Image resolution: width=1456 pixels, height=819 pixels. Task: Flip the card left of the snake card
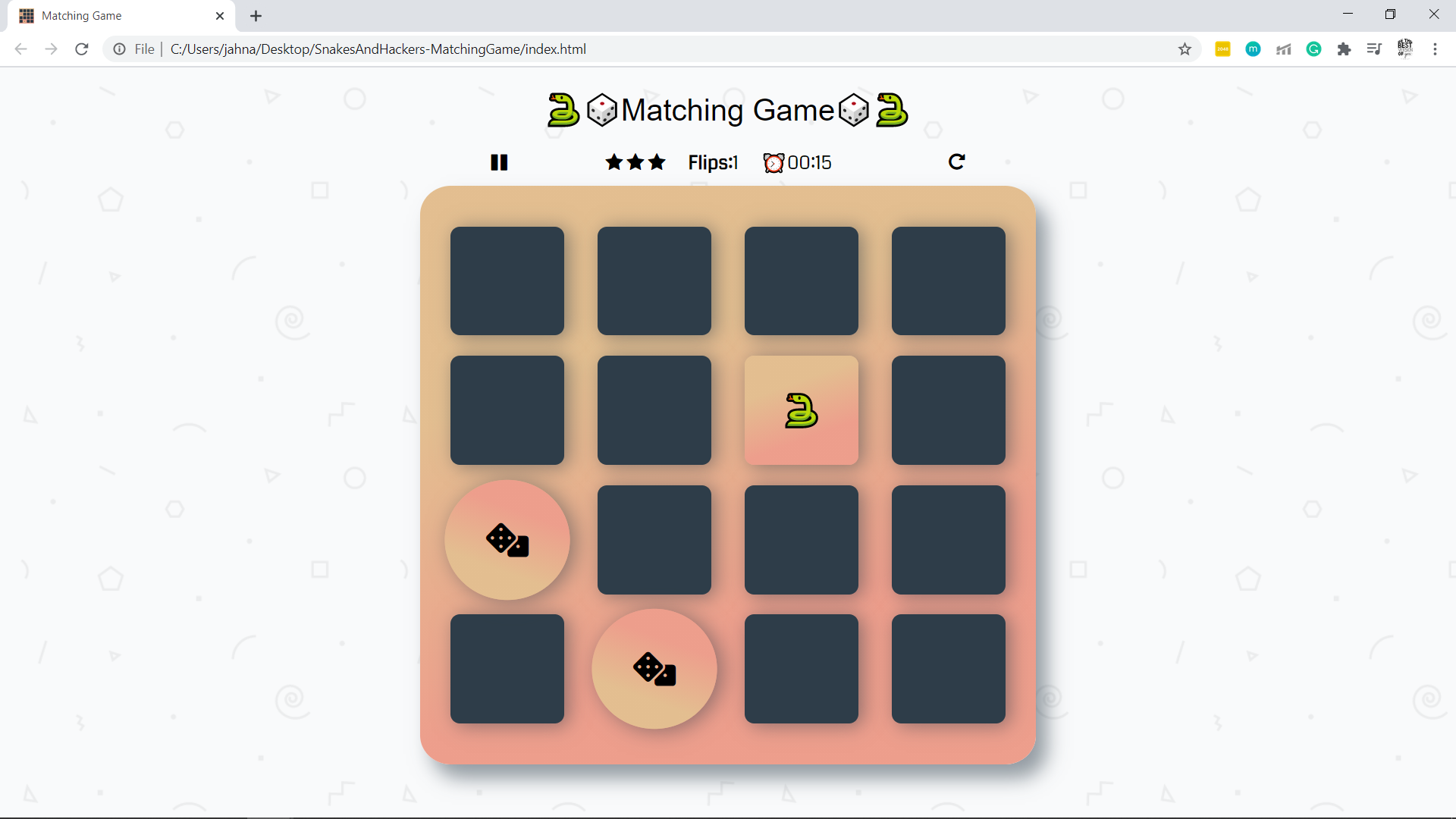pos(654,410)
